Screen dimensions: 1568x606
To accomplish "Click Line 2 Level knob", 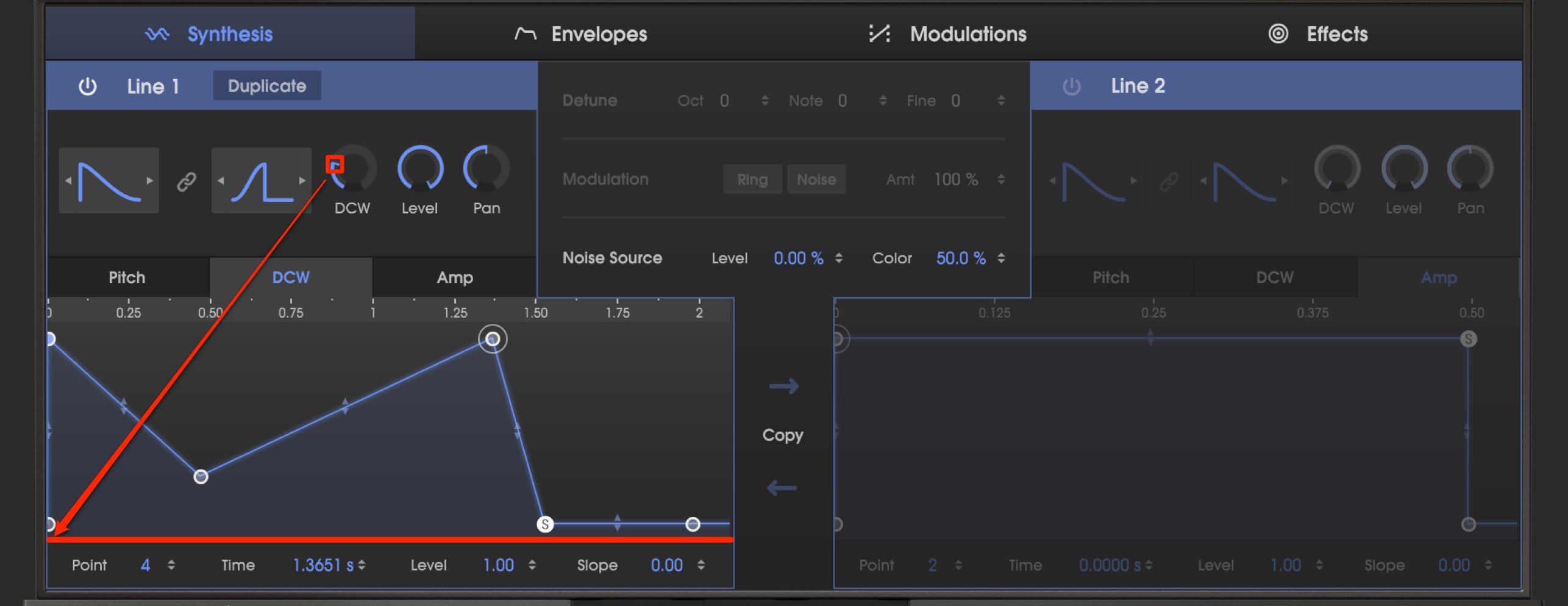I will click(1404, 169).
